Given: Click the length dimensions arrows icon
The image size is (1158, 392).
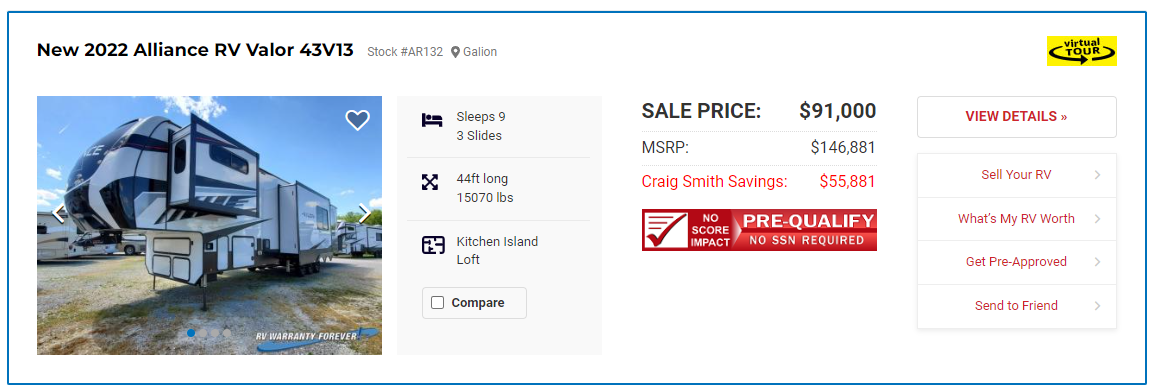Looking at the screenshot, I should (x=430, y=182).
